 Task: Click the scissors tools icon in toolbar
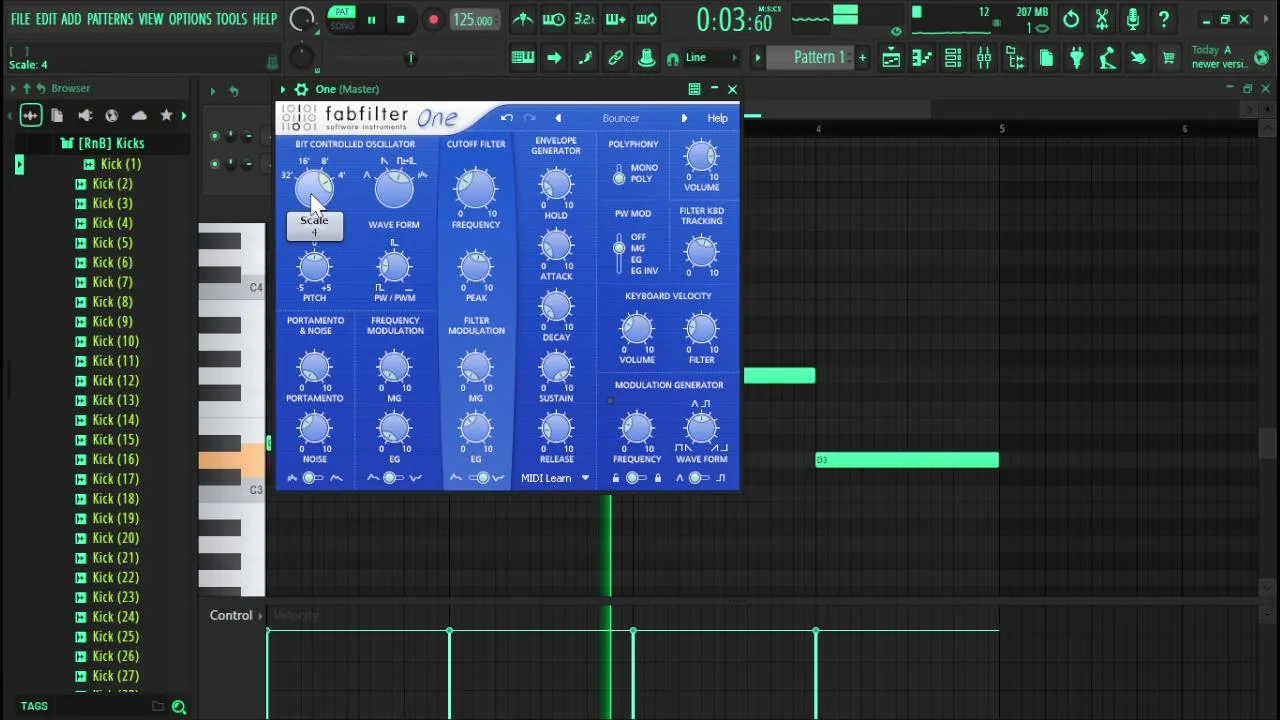pyautogui.click(x=1102, y=19)
